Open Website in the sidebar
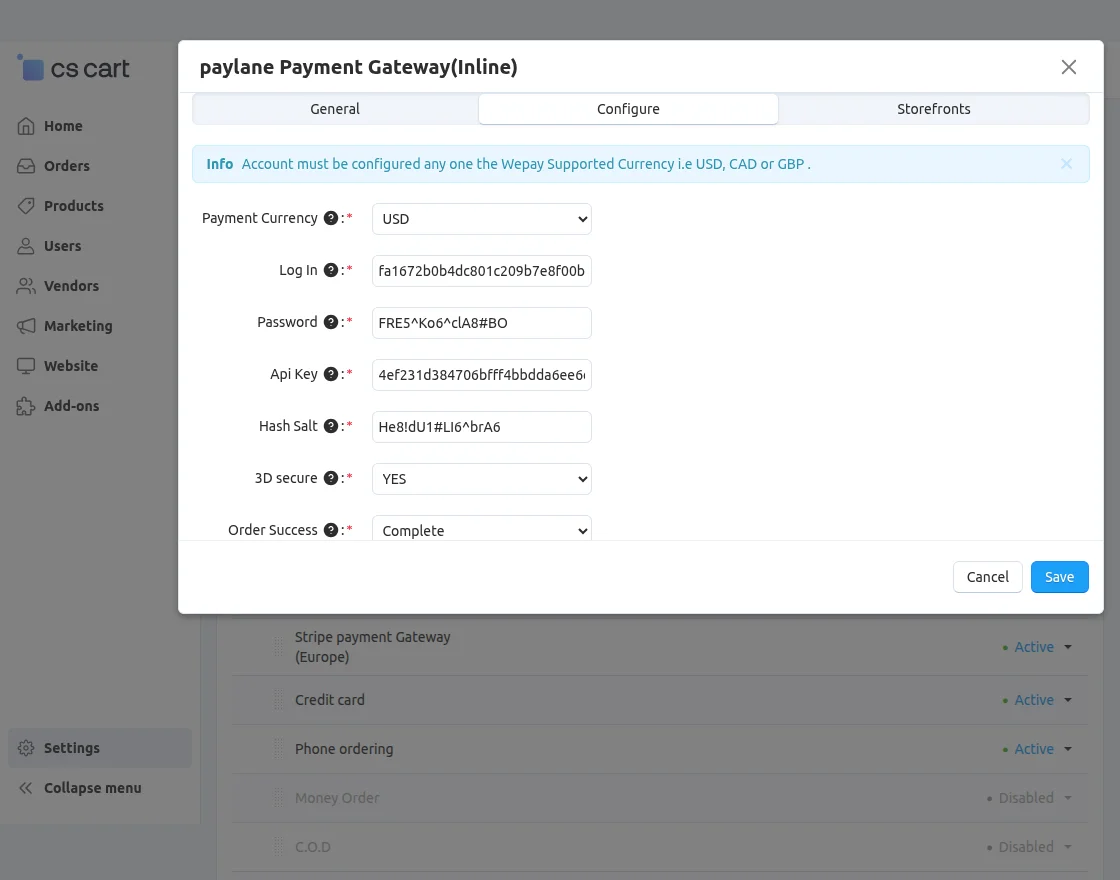Image resolution: width=1120 pixels, height=880 pixels. (x=71, y=366)
